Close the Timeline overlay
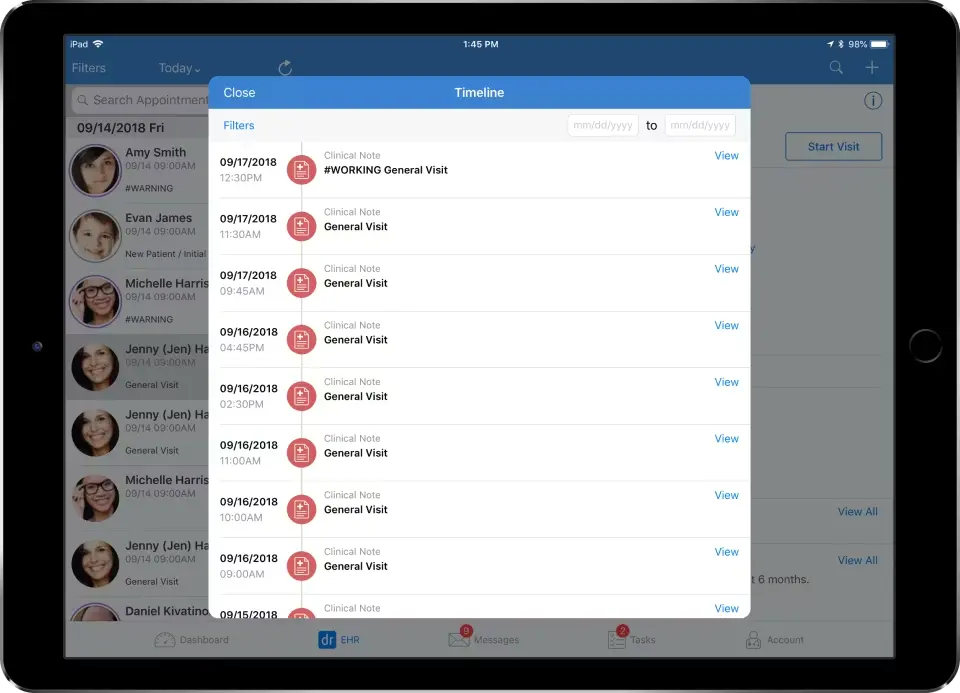This screenshot has height=693, width=960. pyautogui.click(x=239, y=92)
